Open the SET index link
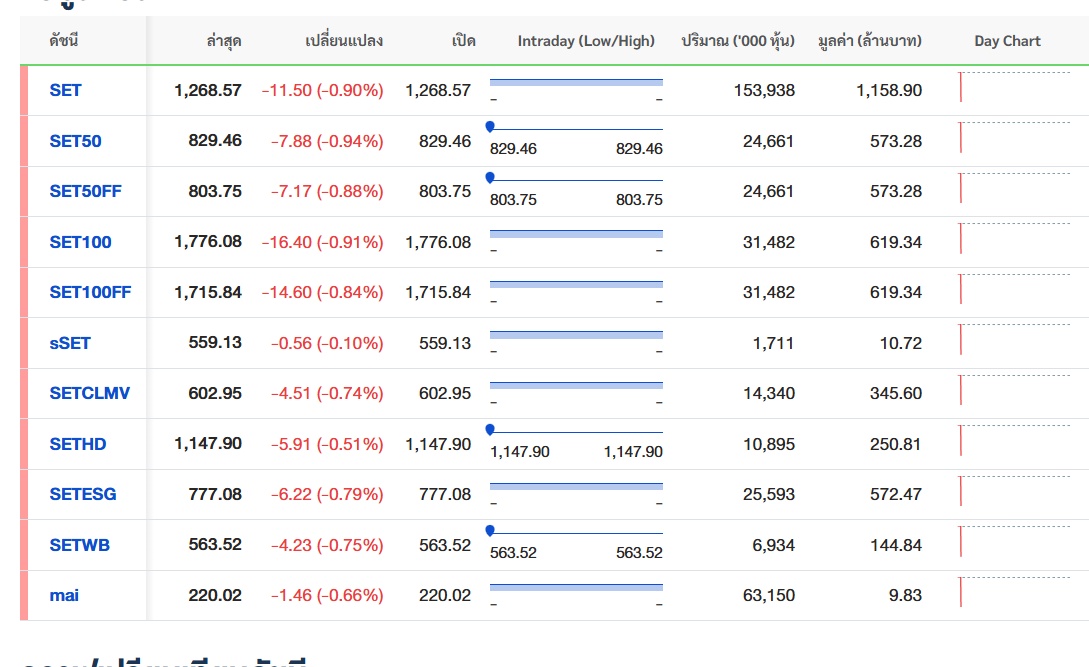The width and height of the screenshot is (1089, 667). coord(66,90)
